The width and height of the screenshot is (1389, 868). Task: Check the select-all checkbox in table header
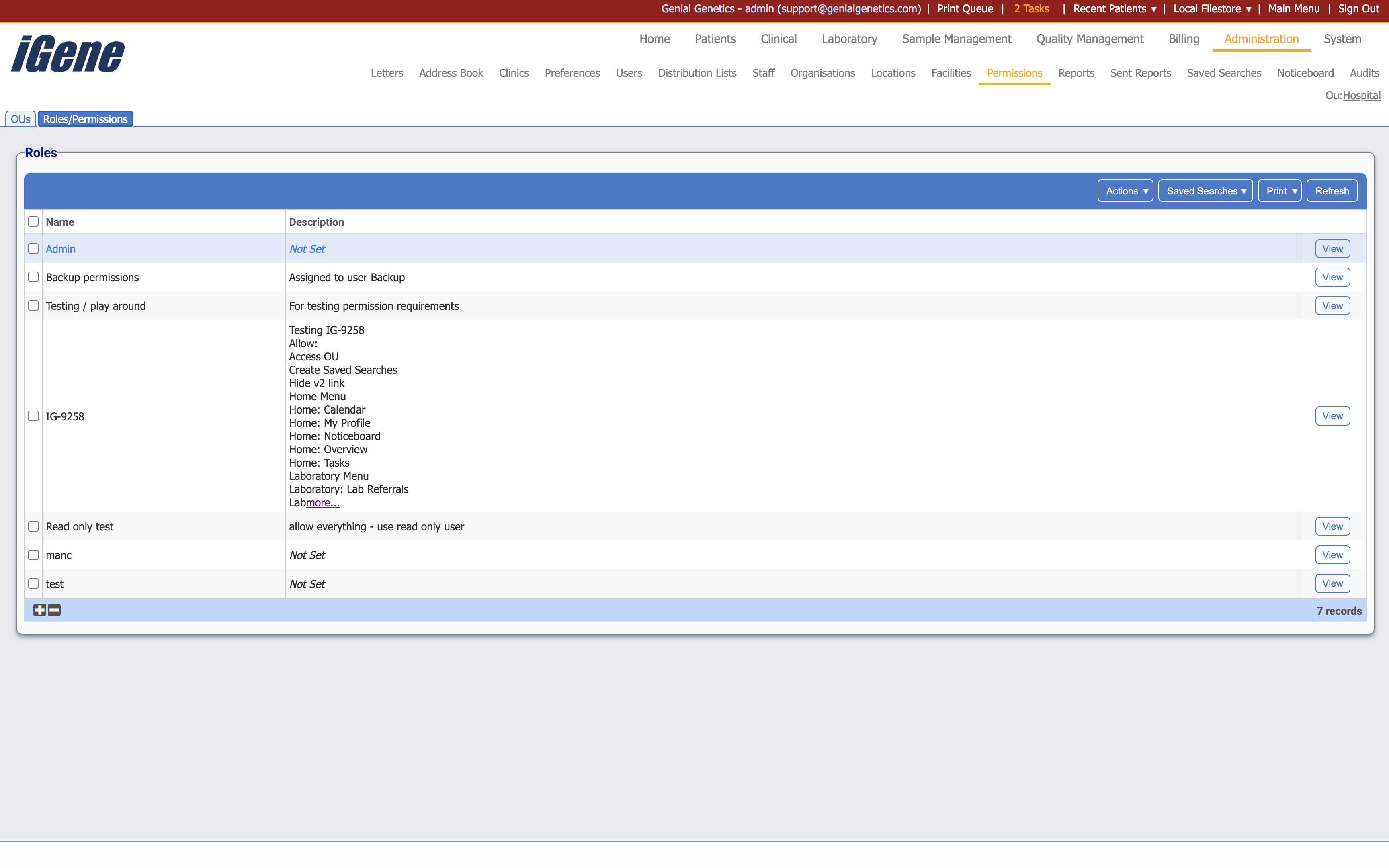[33, 221]
